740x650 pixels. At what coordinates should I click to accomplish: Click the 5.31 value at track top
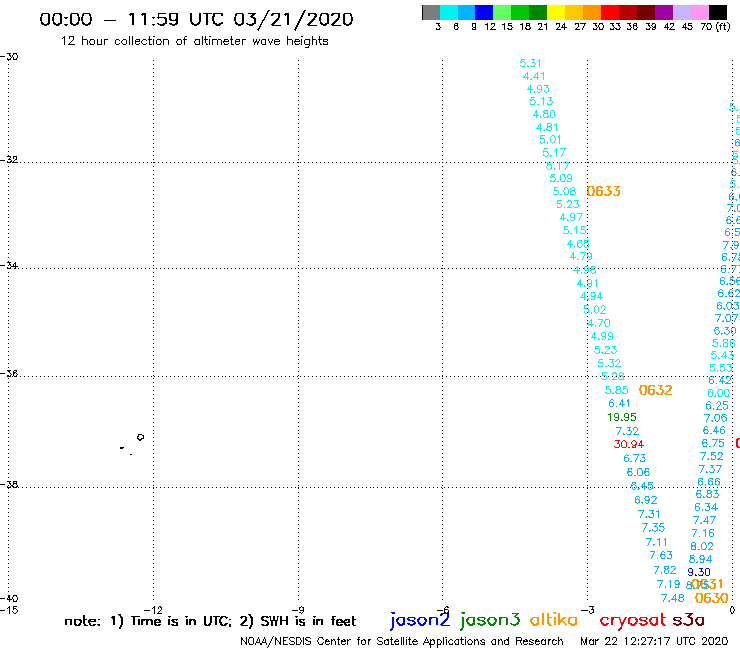pyautogui.click(x=530, y=63)
